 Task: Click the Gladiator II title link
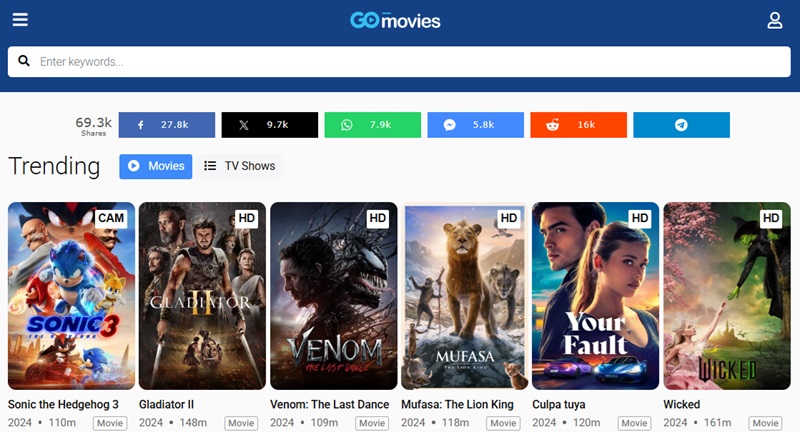tap(166, 404)
